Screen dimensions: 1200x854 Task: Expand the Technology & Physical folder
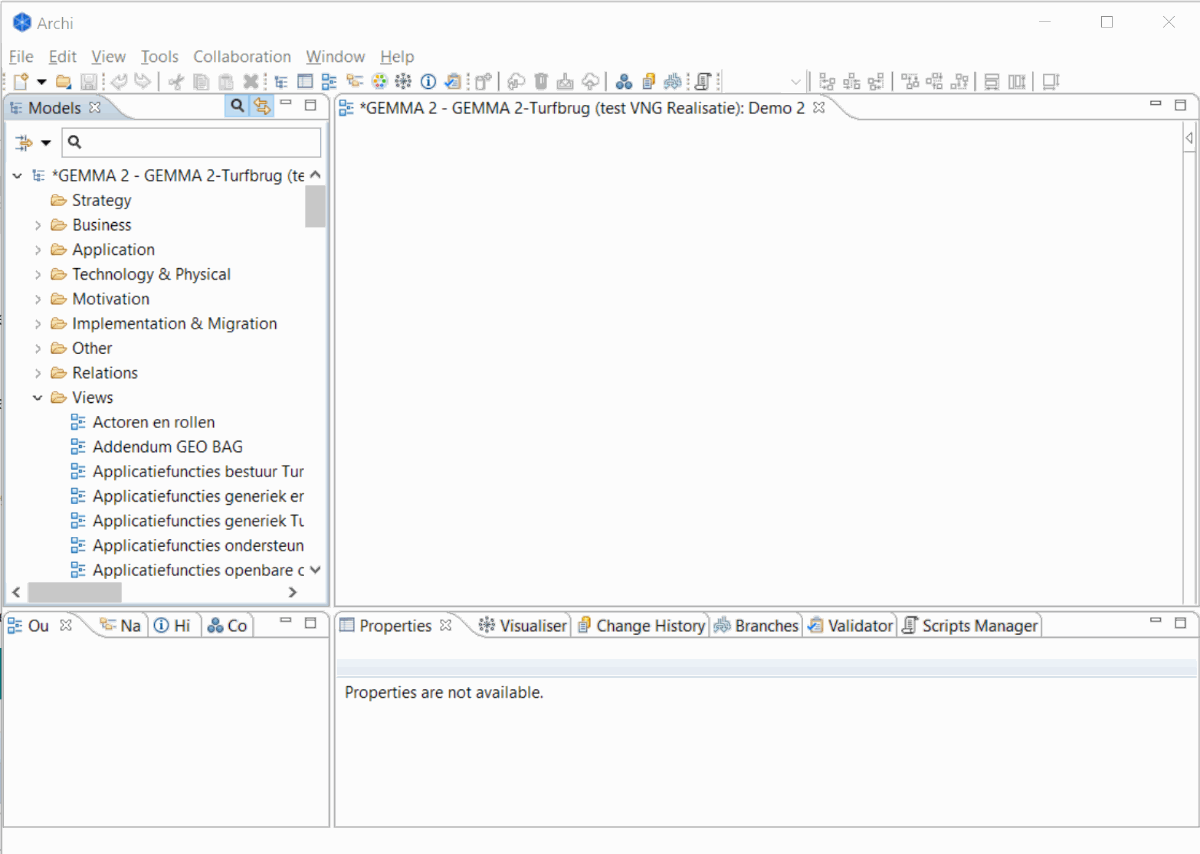(x=38, y=274)
